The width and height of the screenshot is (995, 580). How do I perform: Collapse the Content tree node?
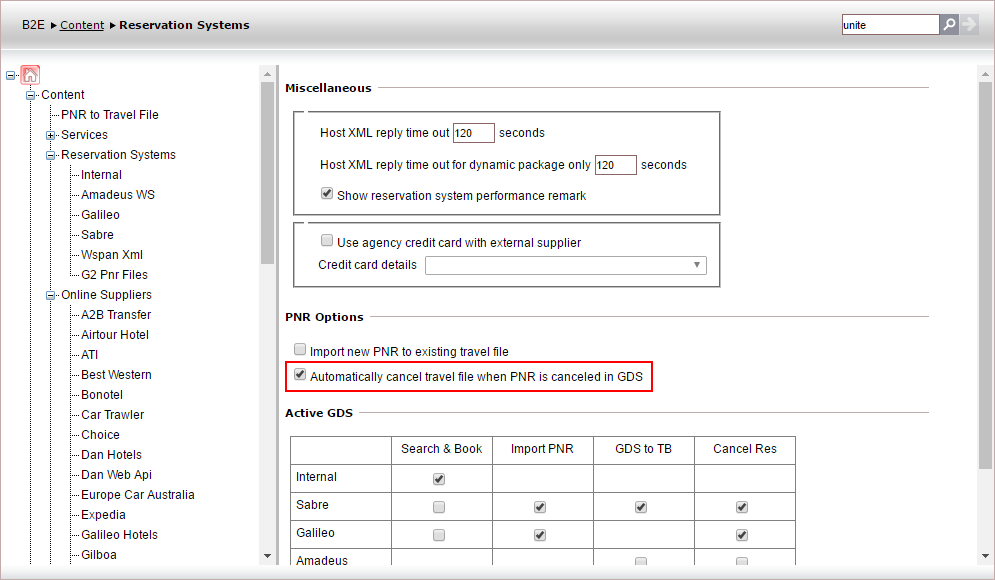pos(31,95)
